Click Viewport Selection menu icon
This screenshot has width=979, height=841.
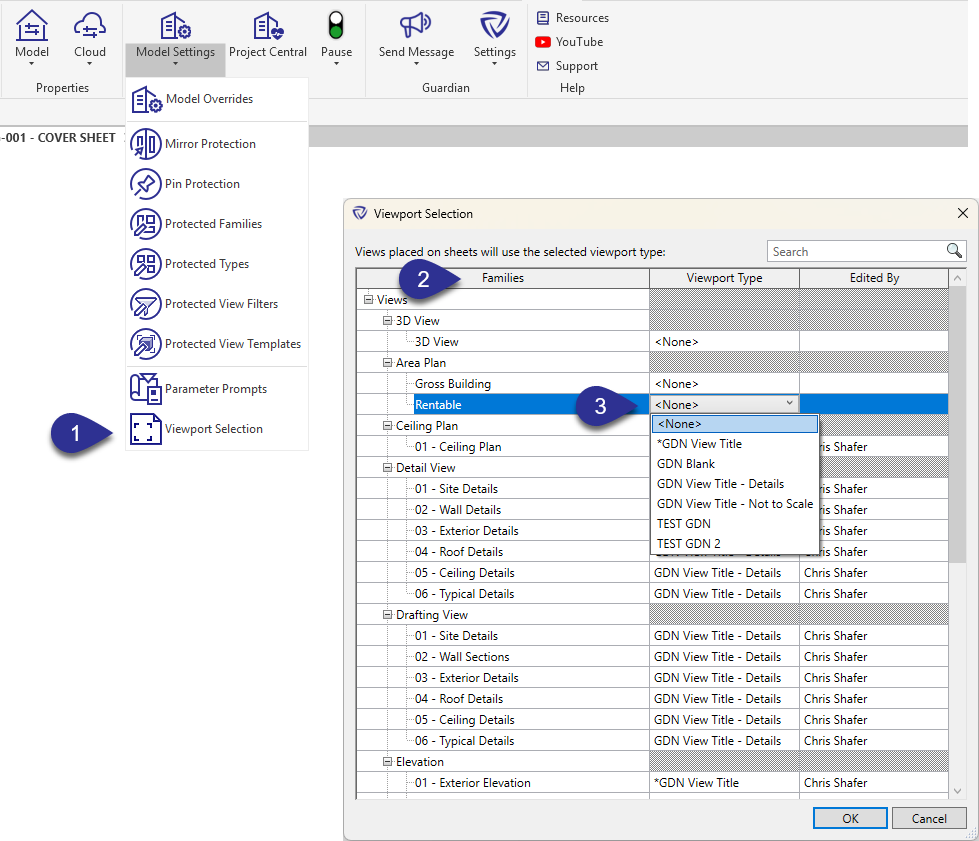(x=145, y=428)
